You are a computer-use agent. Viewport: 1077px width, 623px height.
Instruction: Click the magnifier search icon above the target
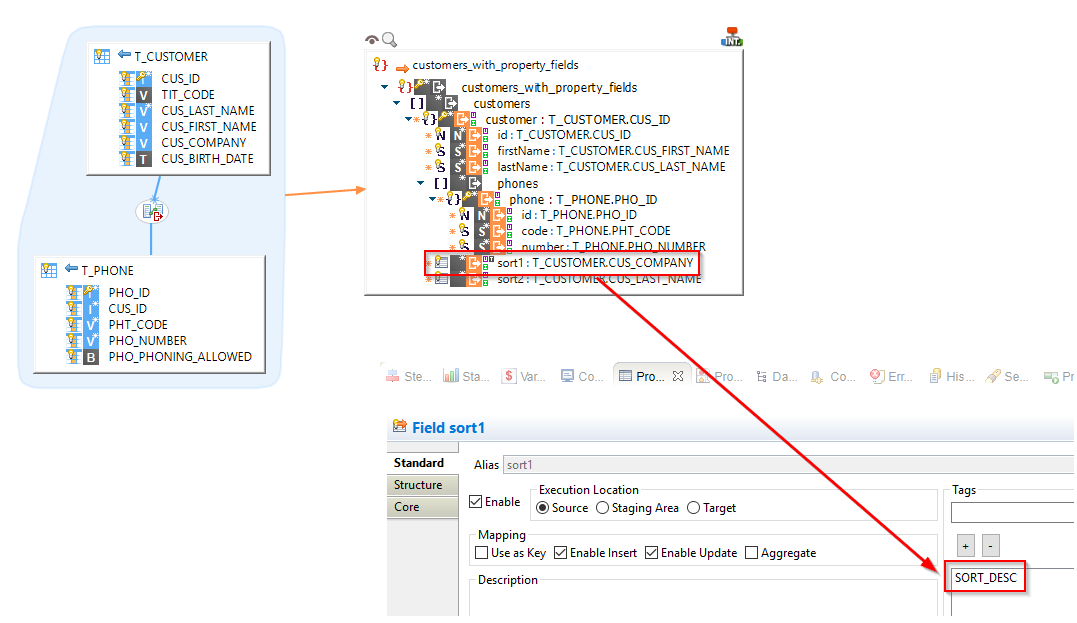click(x=389, y=40)
